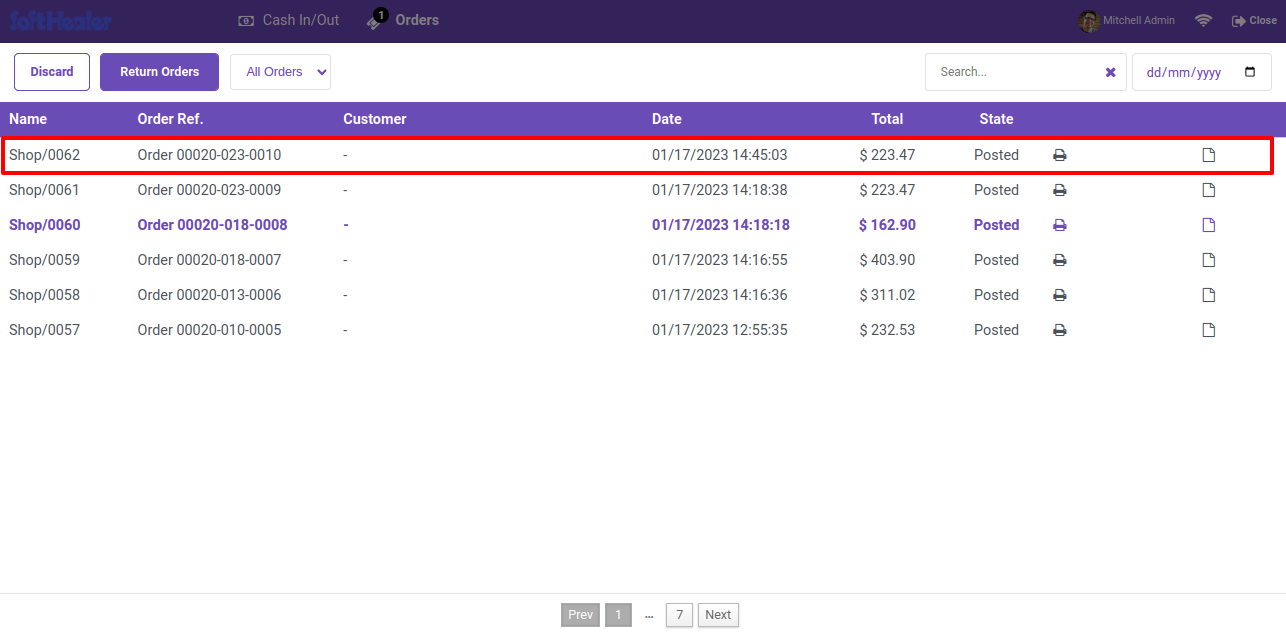Click the Discard button

[x=52, y=72]
